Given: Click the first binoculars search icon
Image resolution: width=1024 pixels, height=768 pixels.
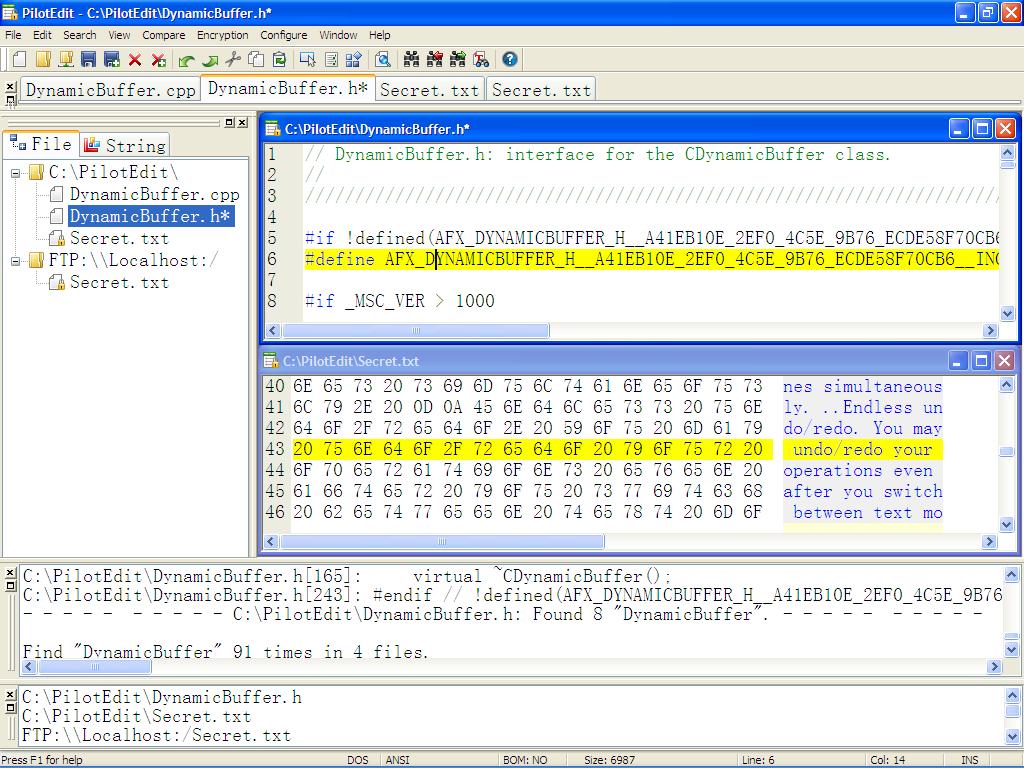Looking at the screenshot, I should (x=411, y=60).
